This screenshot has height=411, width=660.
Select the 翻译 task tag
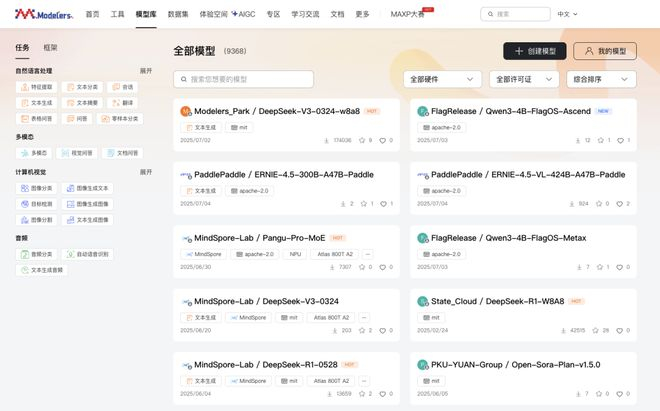click(x=122, y=103)
